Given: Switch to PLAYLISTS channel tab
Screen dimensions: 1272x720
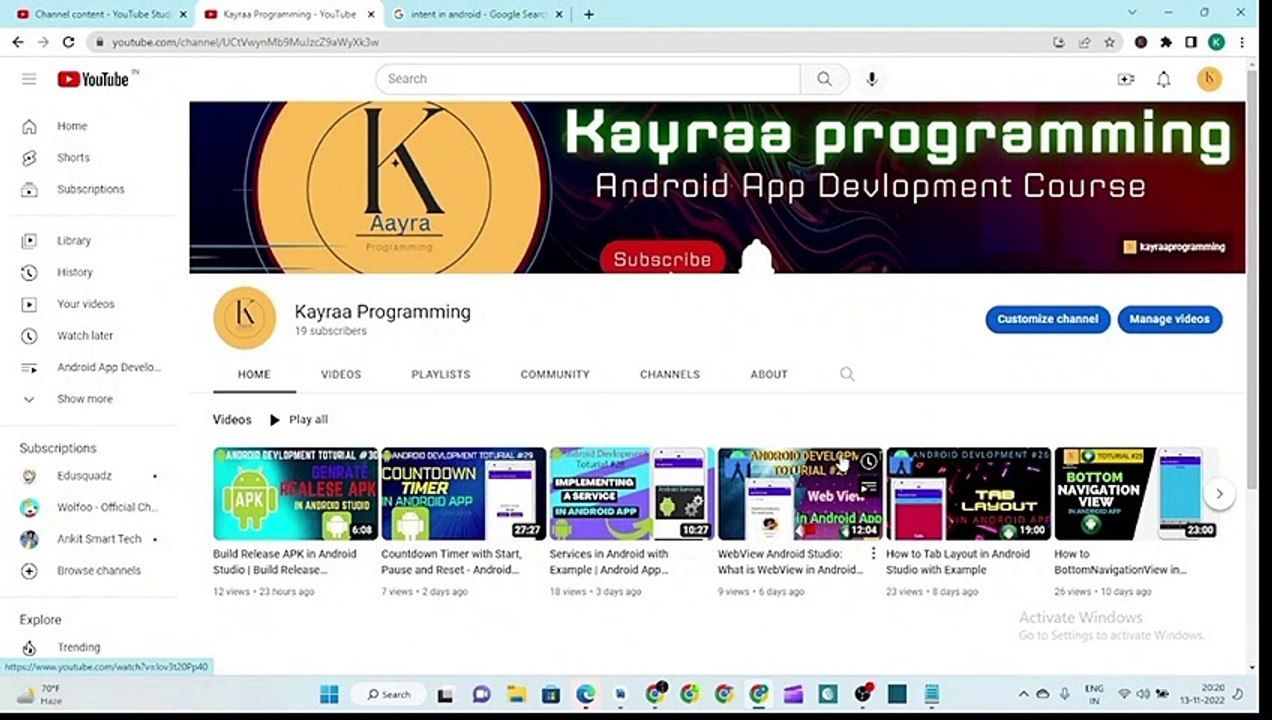Looking at the screenshot, I should pyautogui.click(x=440, y=374).
